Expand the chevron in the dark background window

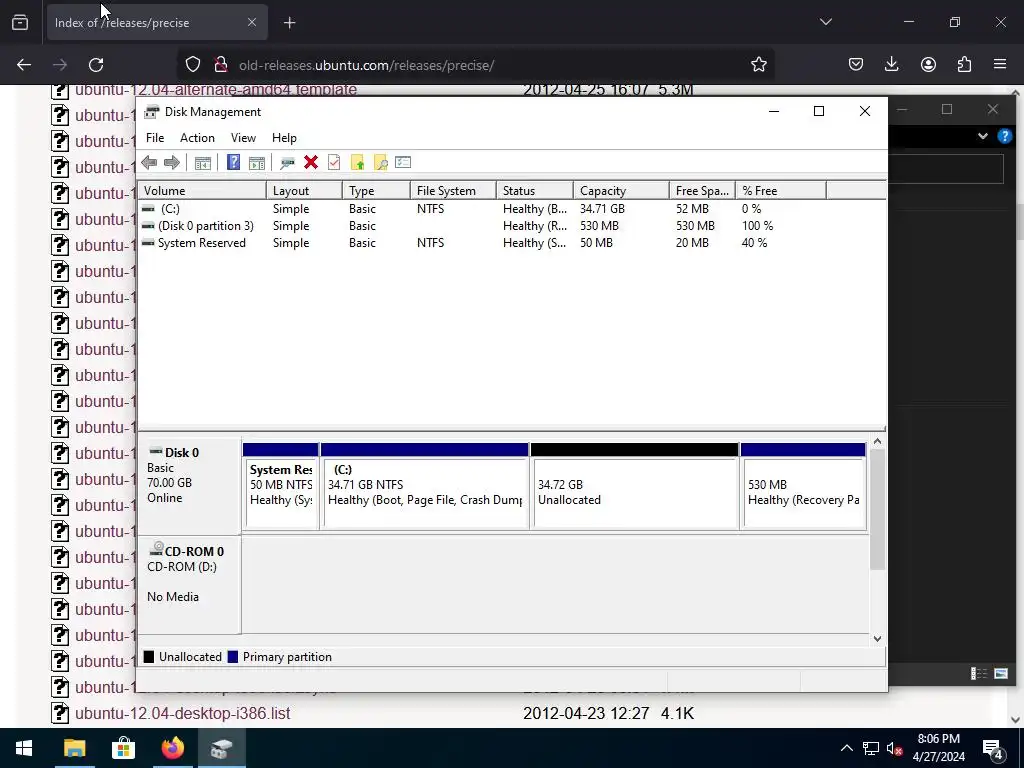(982, 136)
